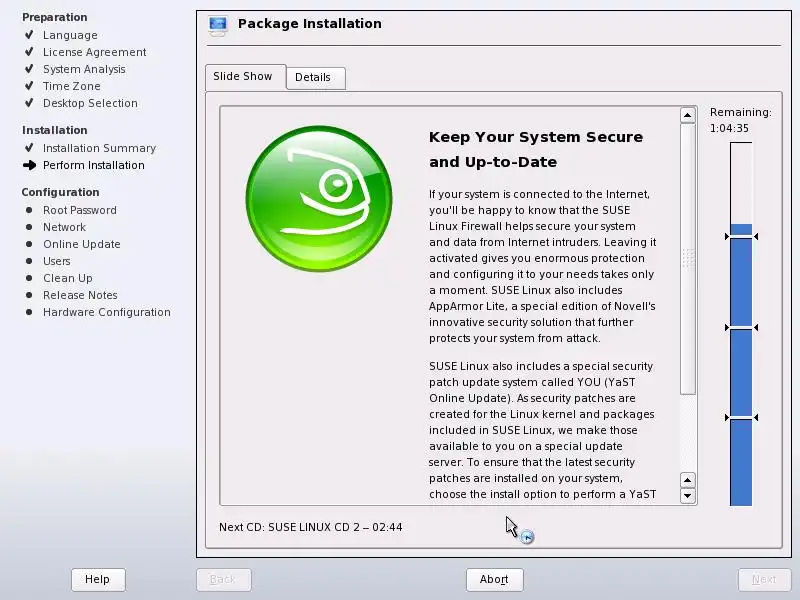
Task: Click the 'Installation Summary' step text
Action: pyautogui.click(x=99, y=148)
